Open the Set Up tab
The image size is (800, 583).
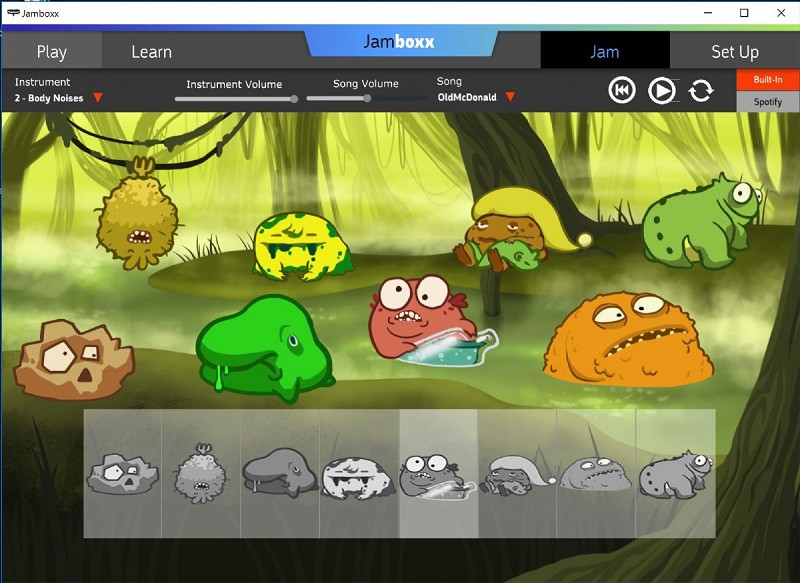coord(735,52)
